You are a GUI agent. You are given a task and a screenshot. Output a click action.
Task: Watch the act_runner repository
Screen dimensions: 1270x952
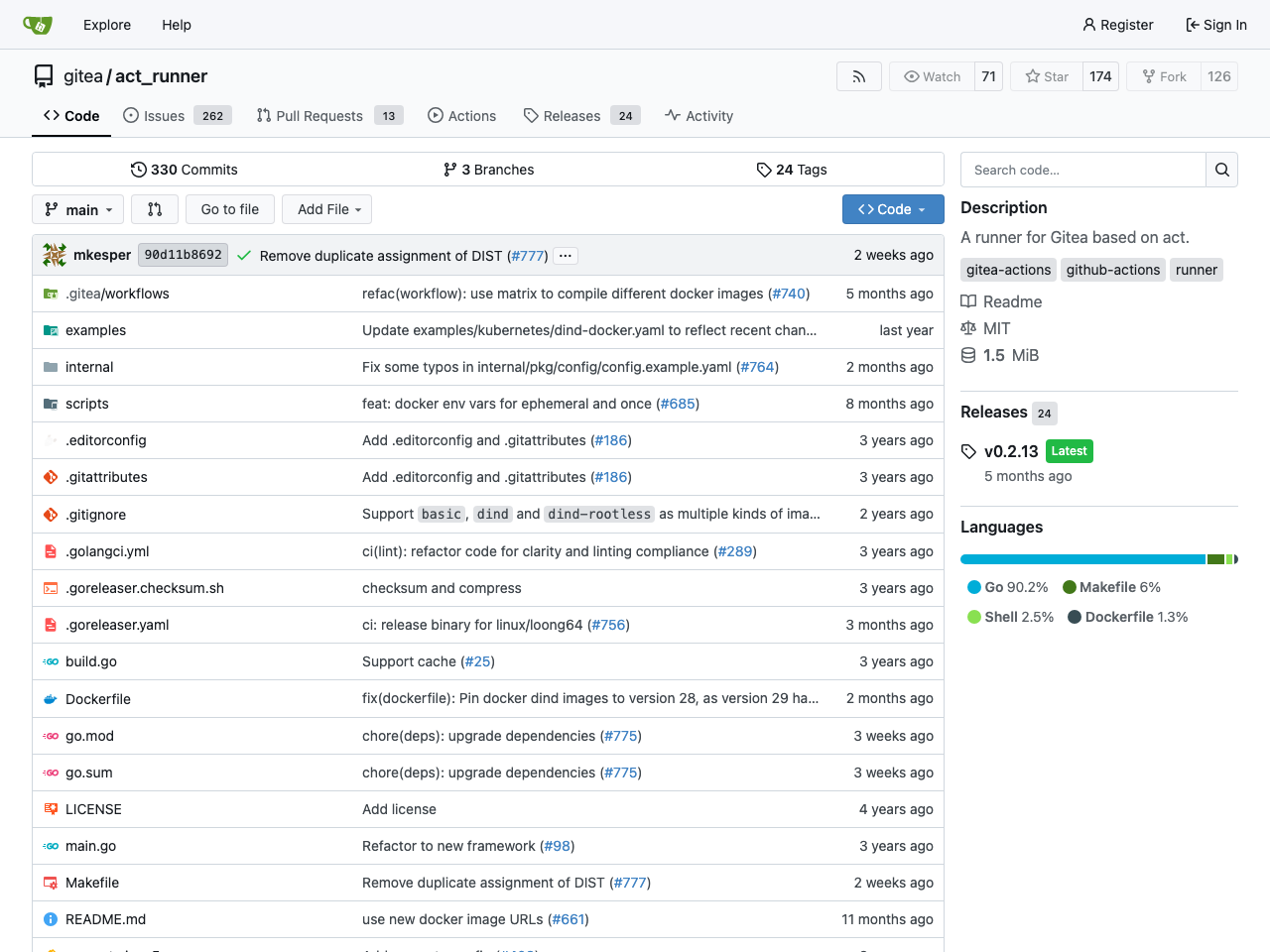pos(931,75)
